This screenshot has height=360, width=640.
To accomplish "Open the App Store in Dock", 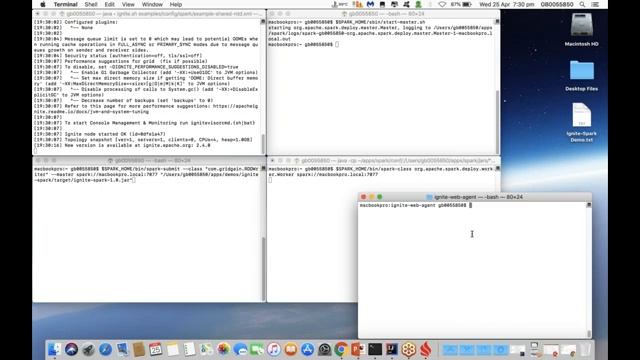I will click(307, 349).
